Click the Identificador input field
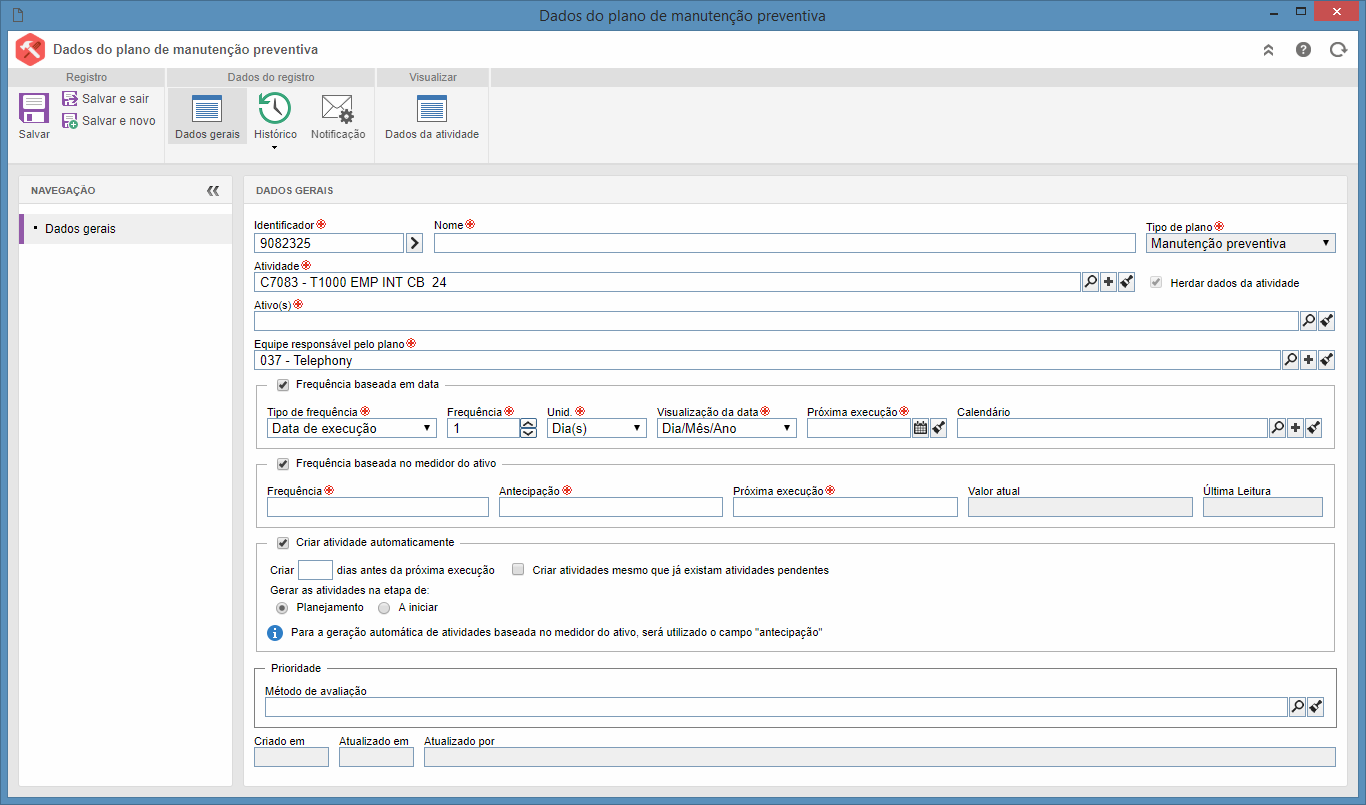This screenshot has height=805, width=1366. click(329, 243)
